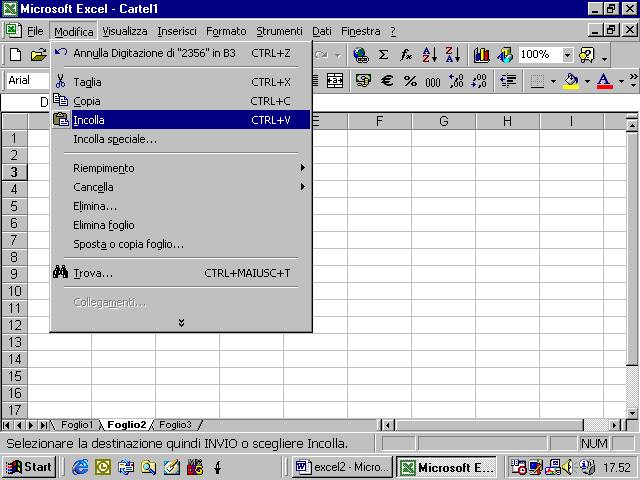Launch the Chart Wizard icon
This screenshot has height=480, width=640.
coord(482,55)
